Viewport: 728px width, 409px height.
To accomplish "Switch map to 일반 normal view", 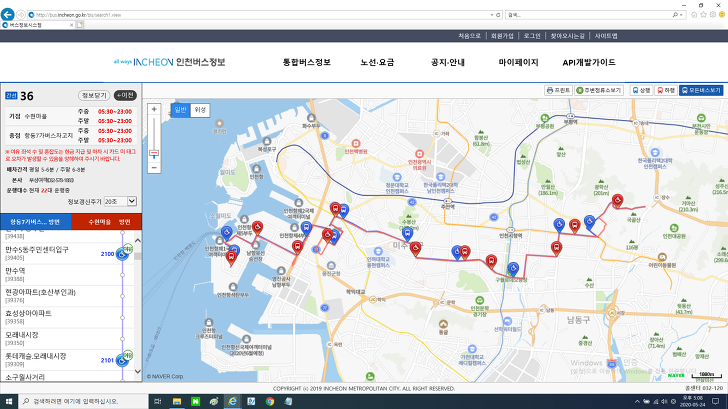I will coord(180,110).
